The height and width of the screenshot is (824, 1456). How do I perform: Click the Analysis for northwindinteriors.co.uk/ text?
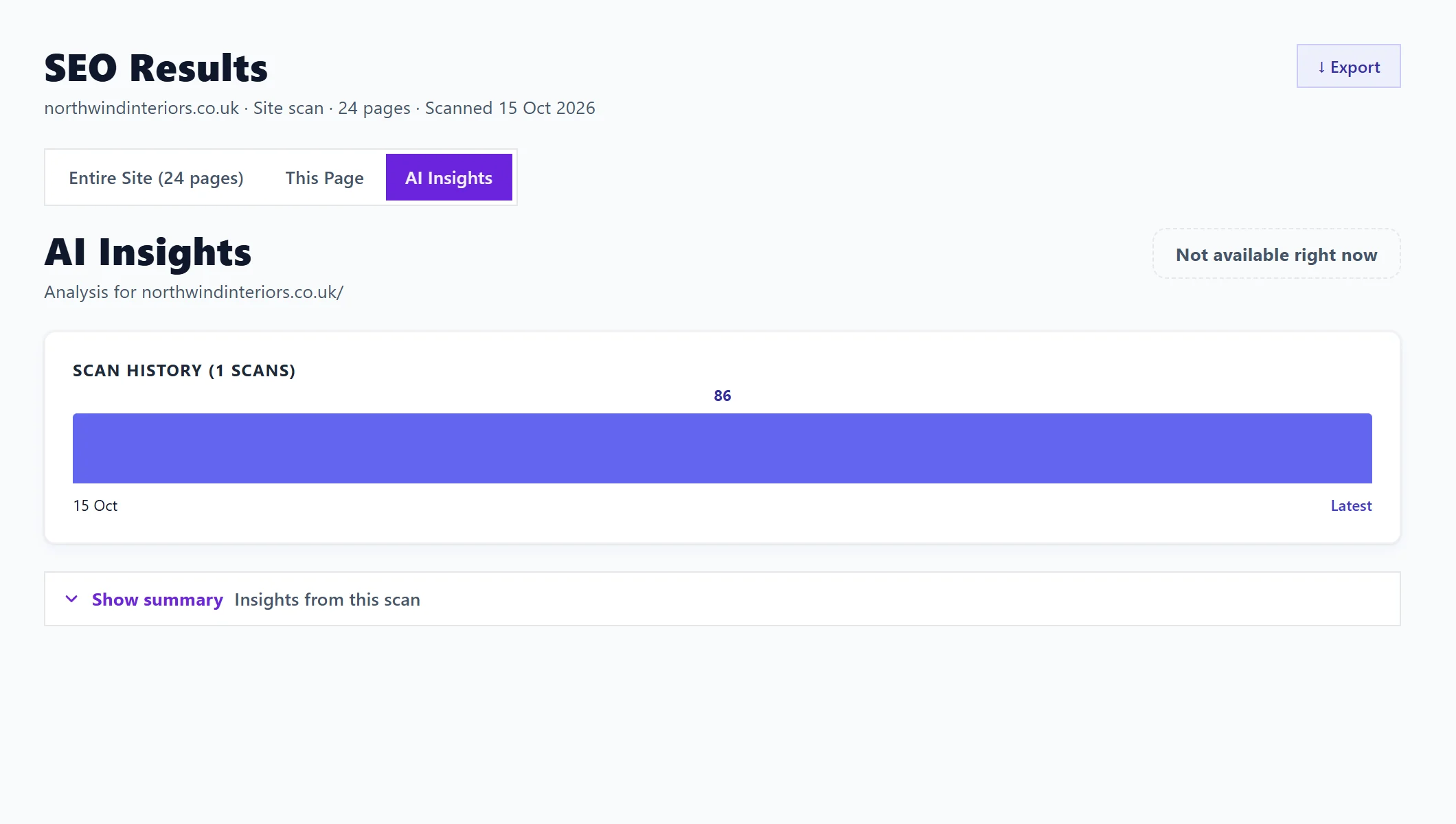pyautogui.click(x=194, y=292)
